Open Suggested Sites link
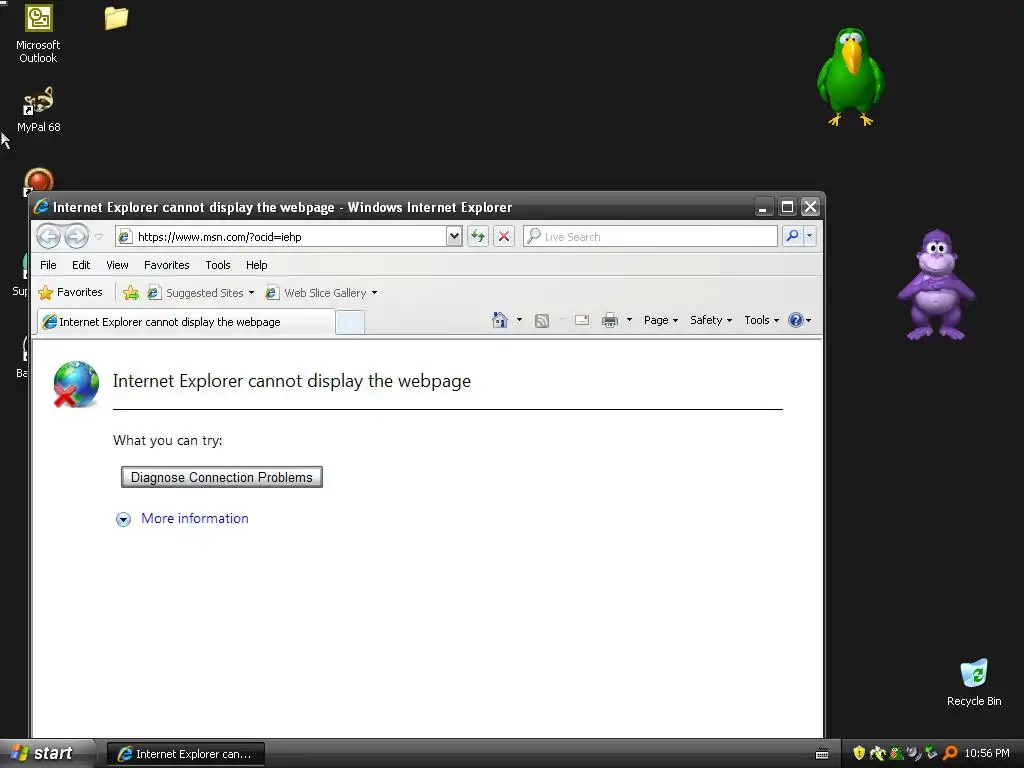Image resolution: width=1024 pixels, height=768 pixels. click(x=195, y=293)
